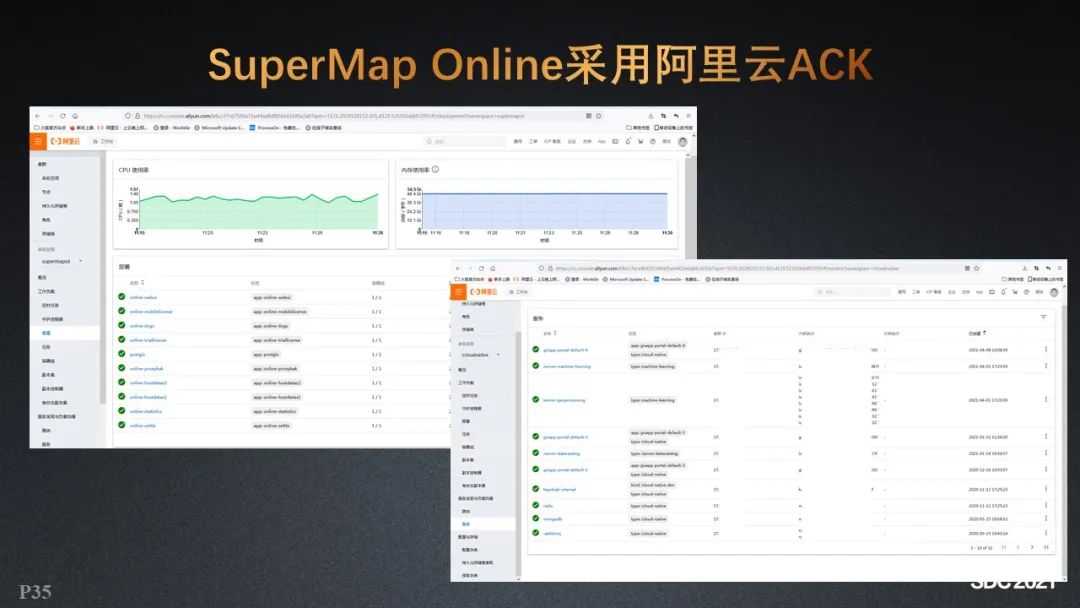Open more actions for the redis service row
Viewport: 1080px width, 608px height.
pyautogui.click(x=1046, y=505)
